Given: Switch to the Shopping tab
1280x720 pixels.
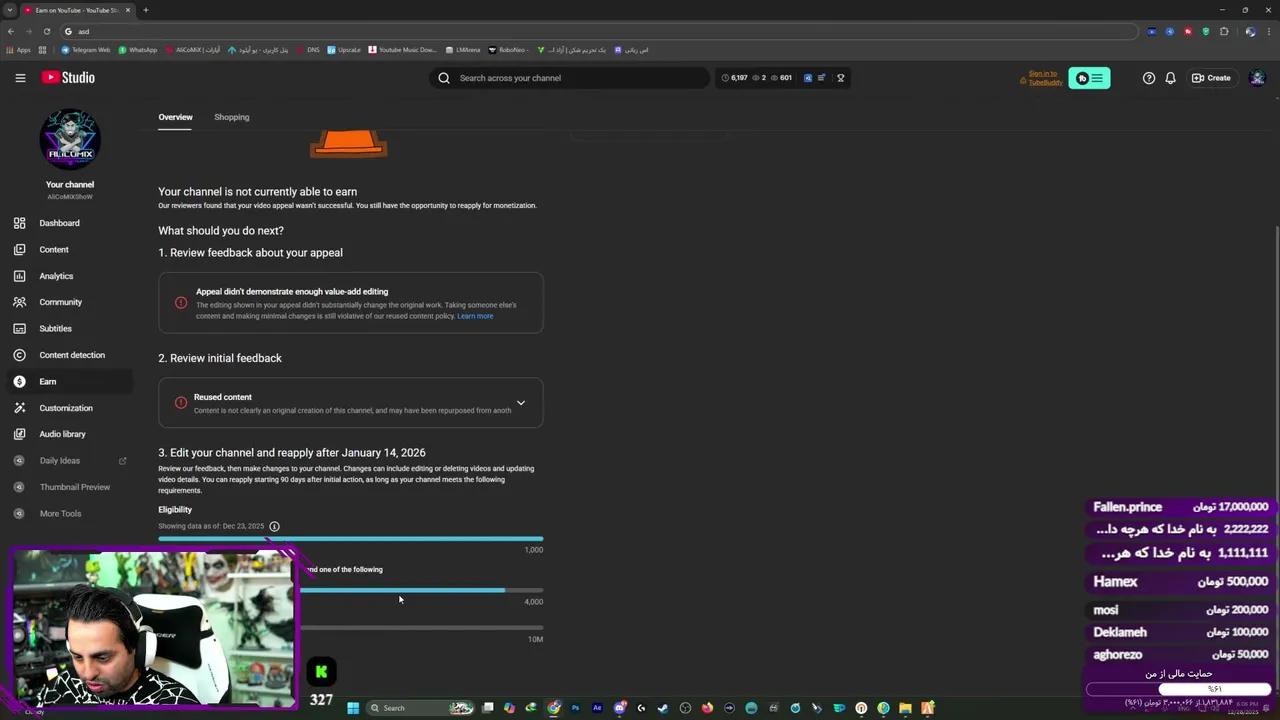Looking at the screenshot, I should (231, 117).
